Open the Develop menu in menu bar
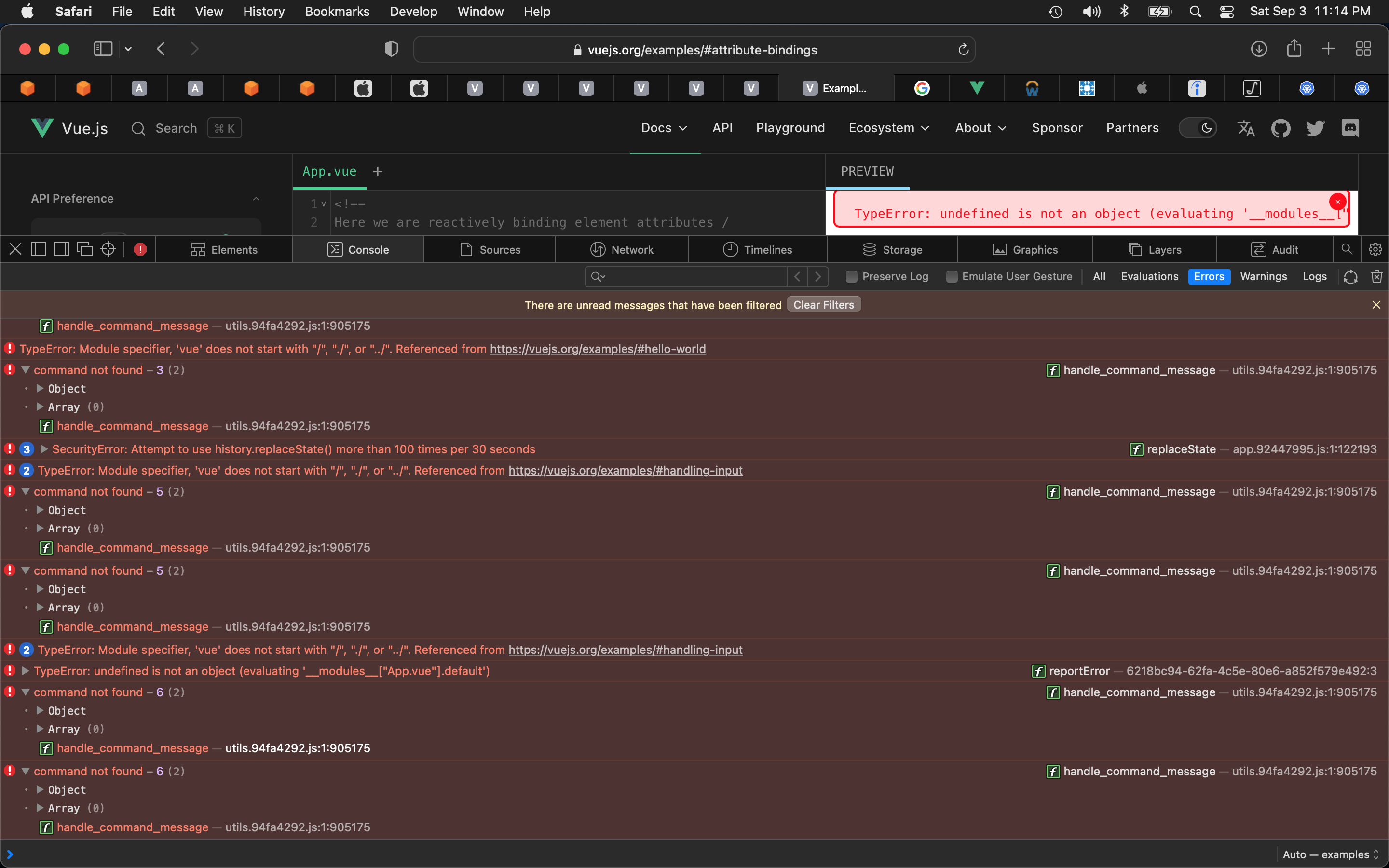The height and width of the screenshot is (868, 1389). pos(413,11)
